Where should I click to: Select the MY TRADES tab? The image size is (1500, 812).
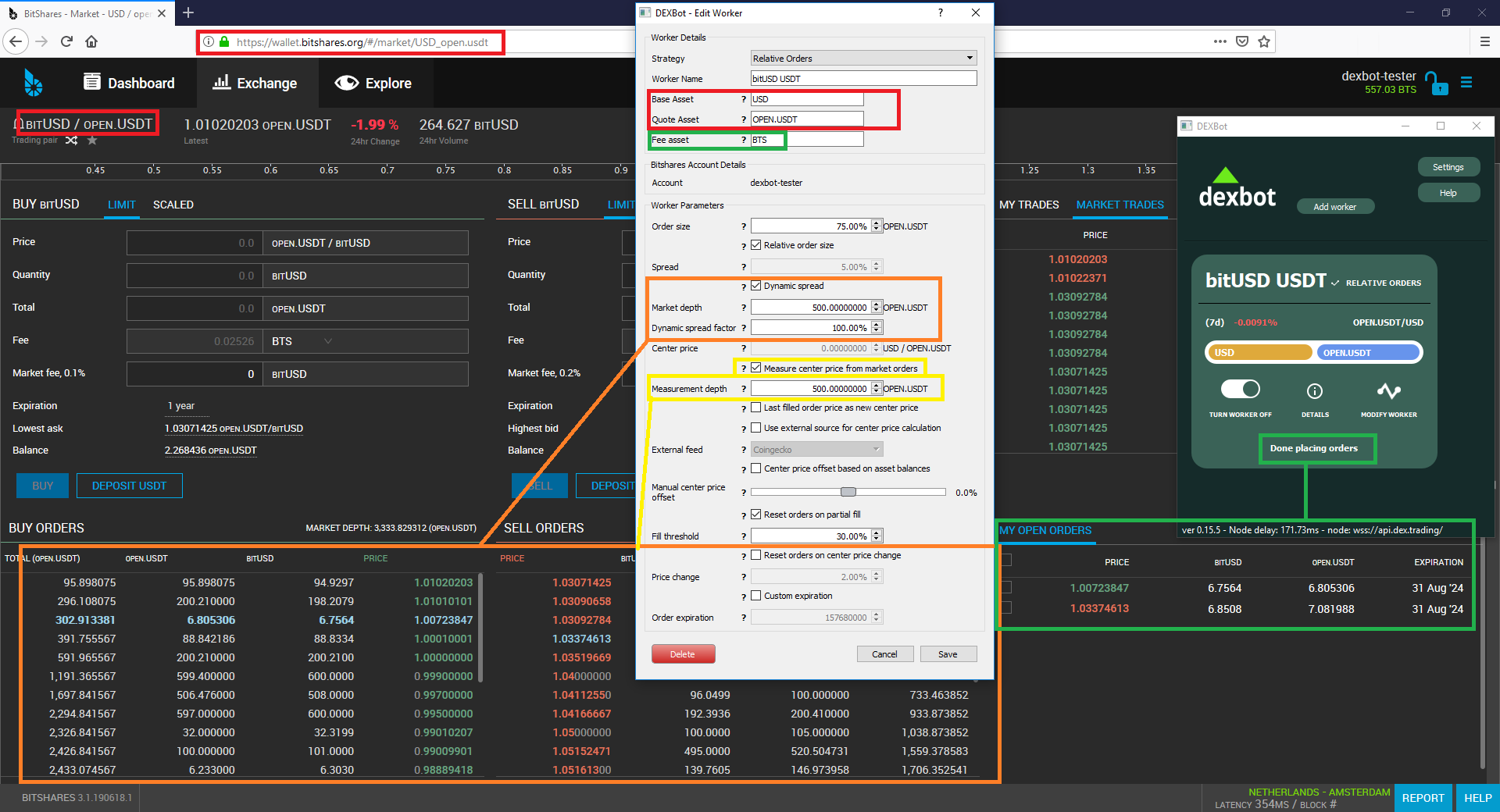1029,205
